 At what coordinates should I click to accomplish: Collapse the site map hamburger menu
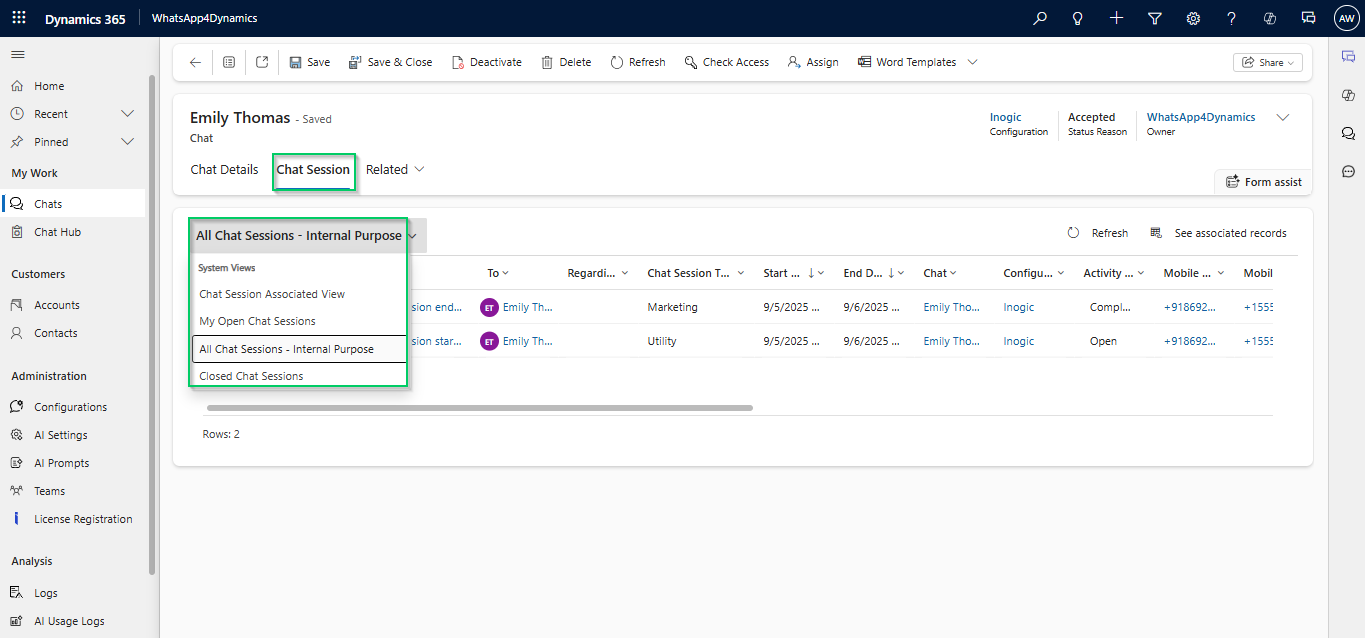pos(18,54)
